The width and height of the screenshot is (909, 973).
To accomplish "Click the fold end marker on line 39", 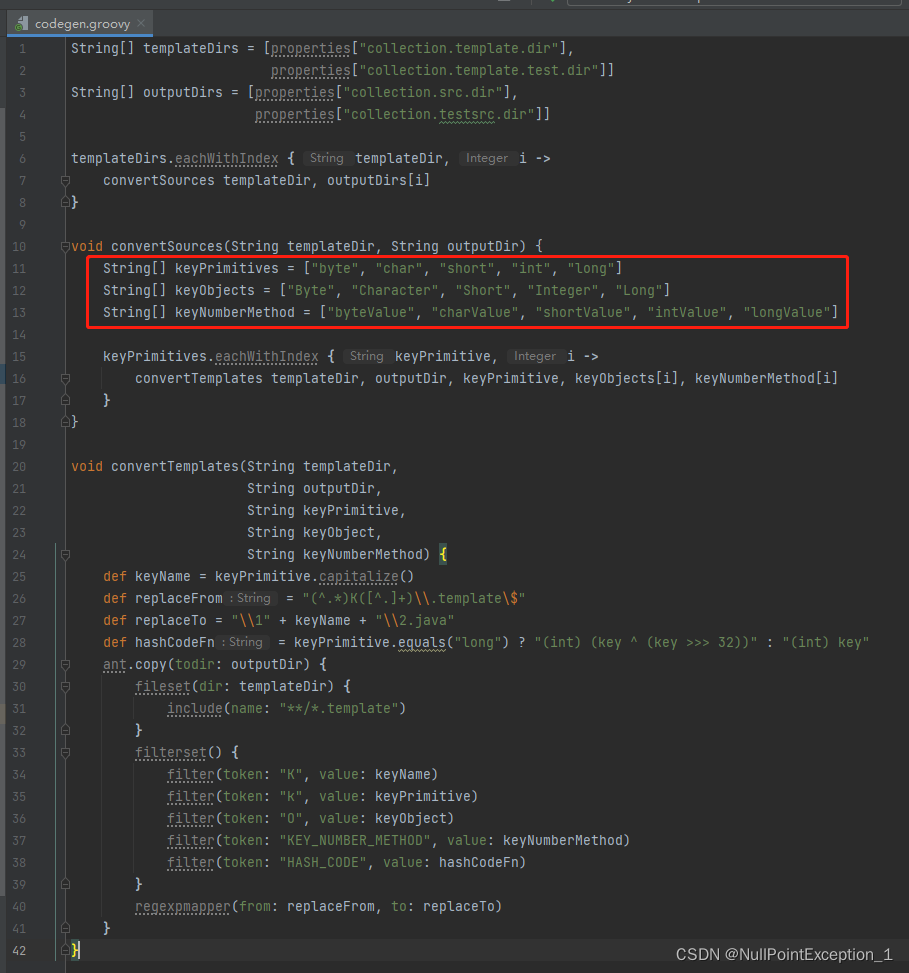I will tap(65, 884).
